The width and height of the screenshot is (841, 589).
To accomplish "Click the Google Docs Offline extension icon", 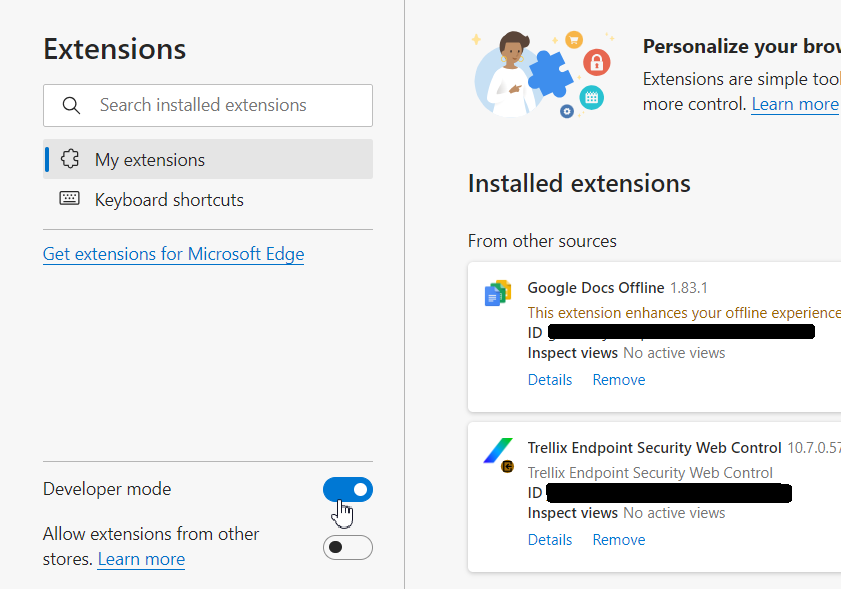I will point(498,293).
